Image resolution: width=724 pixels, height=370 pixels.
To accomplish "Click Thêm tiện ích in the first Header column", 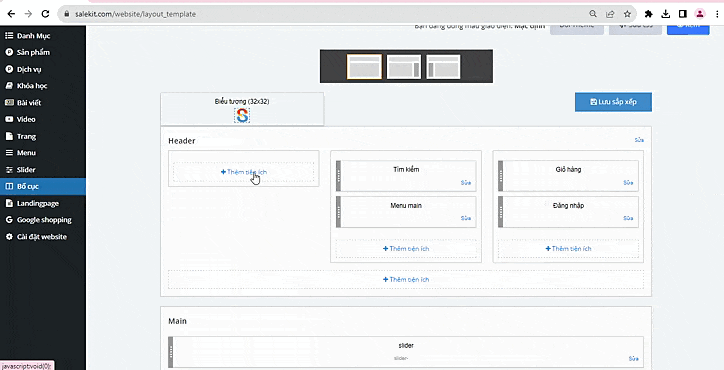I will [x=244, y=172].
